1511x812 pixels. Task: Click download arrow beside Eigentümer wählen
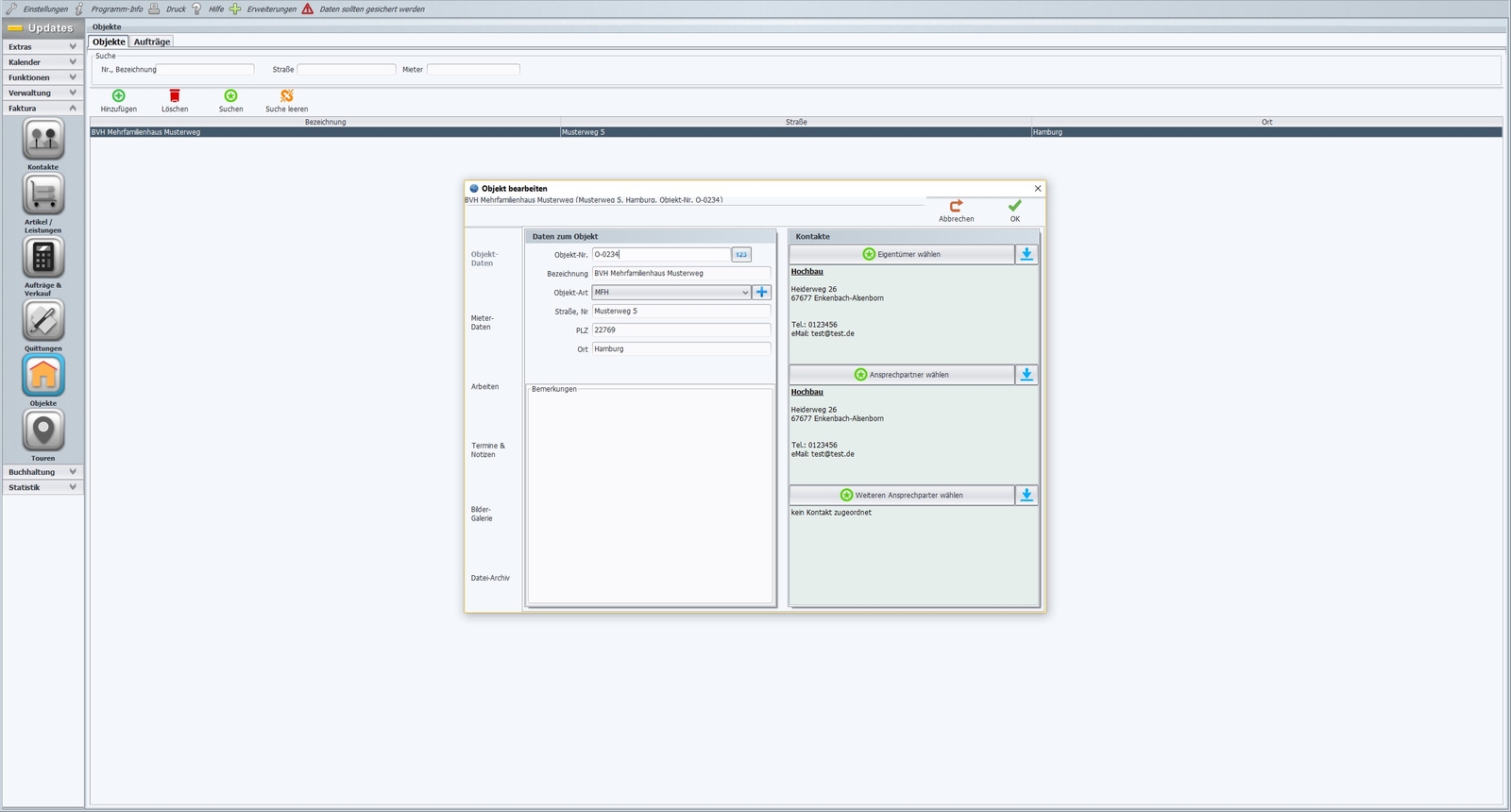point(1027,254)
